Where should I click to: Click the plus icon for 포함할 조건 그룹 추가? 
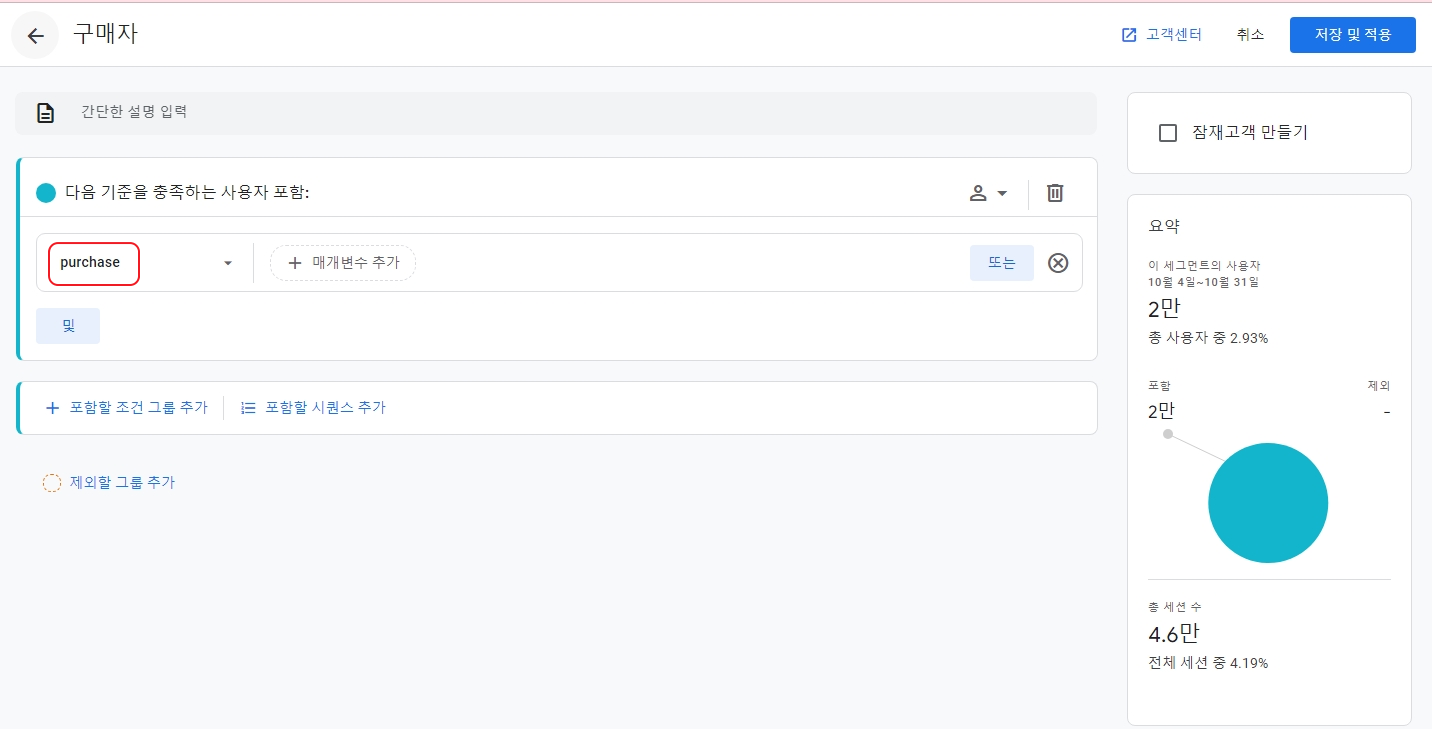(x=52, y=408)
